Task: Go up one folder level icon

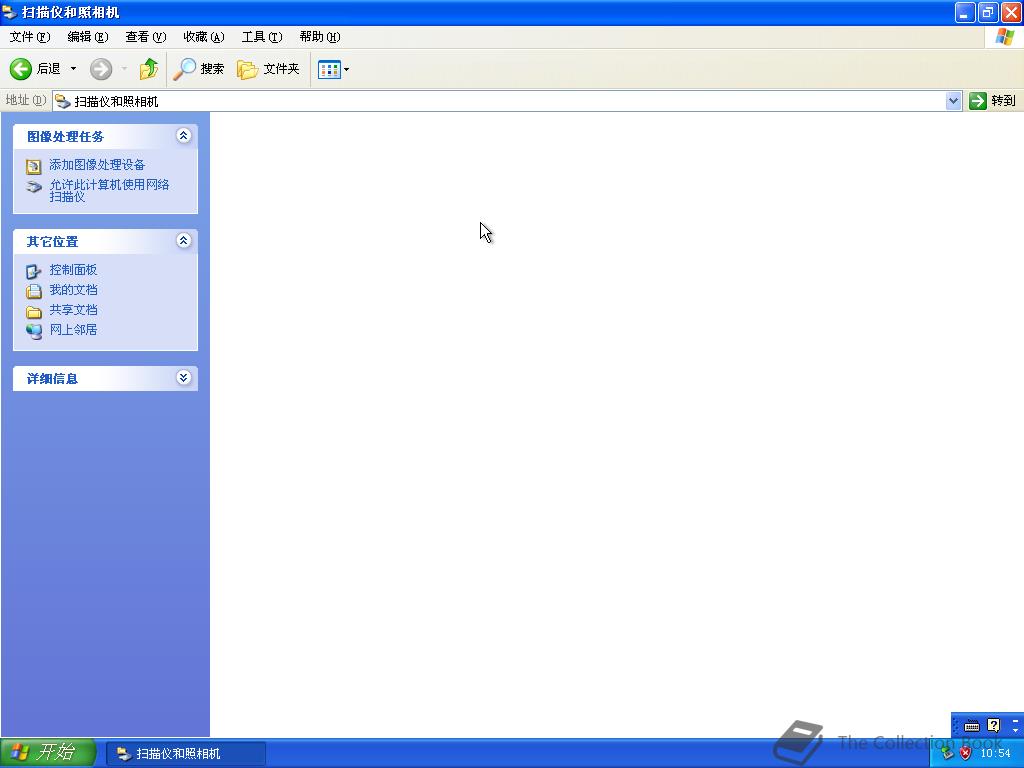Action: [x=149, y=69]
